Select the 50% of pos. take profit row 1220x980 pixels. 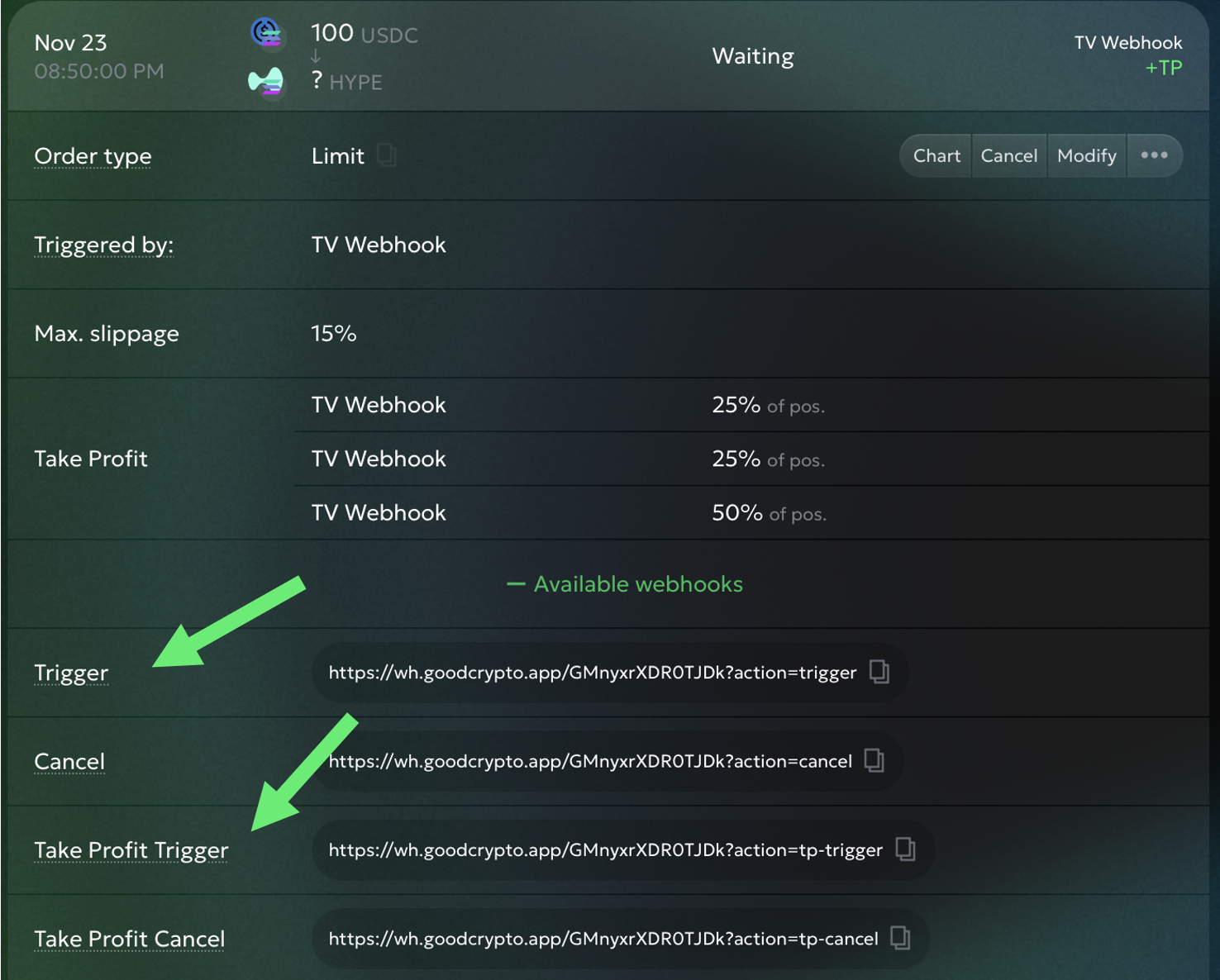(x=751, y=513)
